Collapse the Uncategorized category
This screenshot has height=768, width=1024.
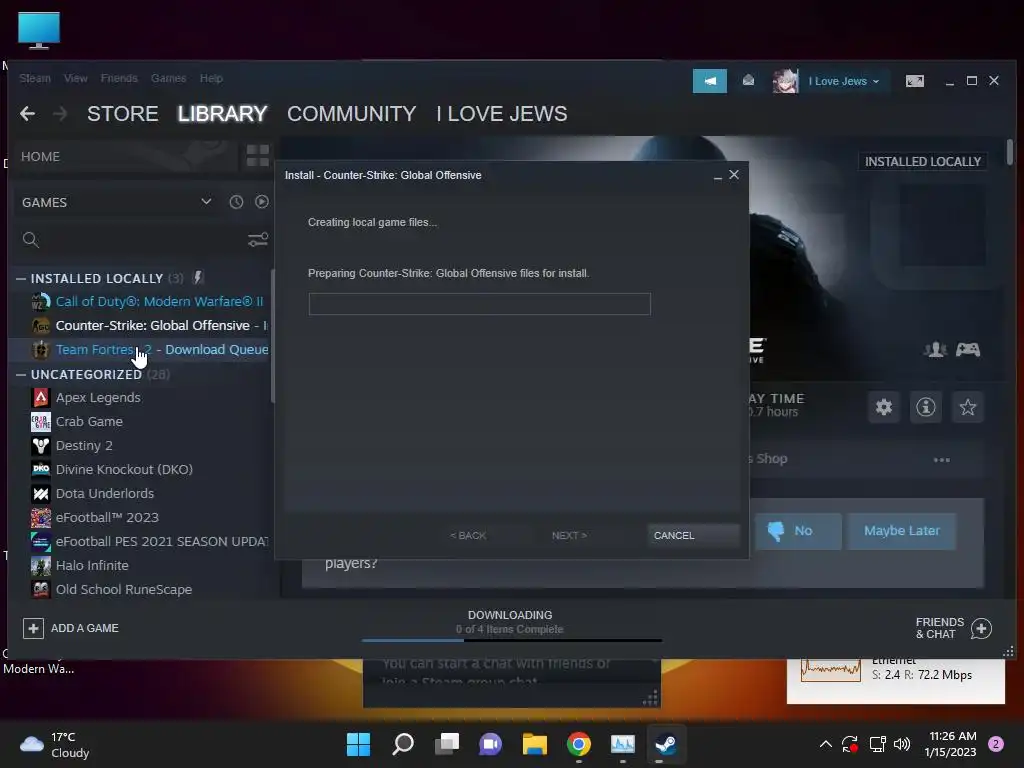tap(21, 374)
